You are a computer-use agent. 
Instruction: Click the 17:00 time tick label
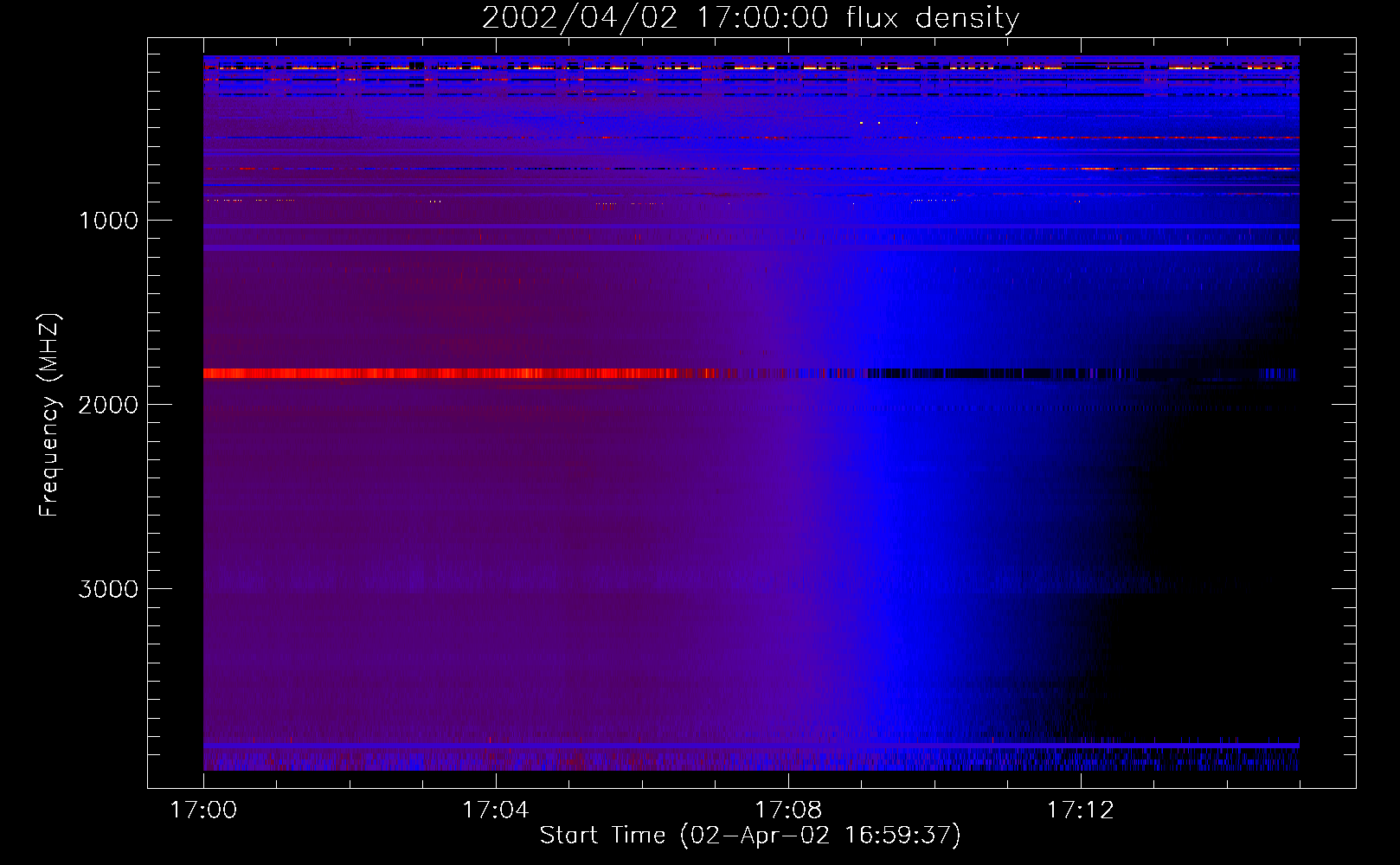(203, 811)
